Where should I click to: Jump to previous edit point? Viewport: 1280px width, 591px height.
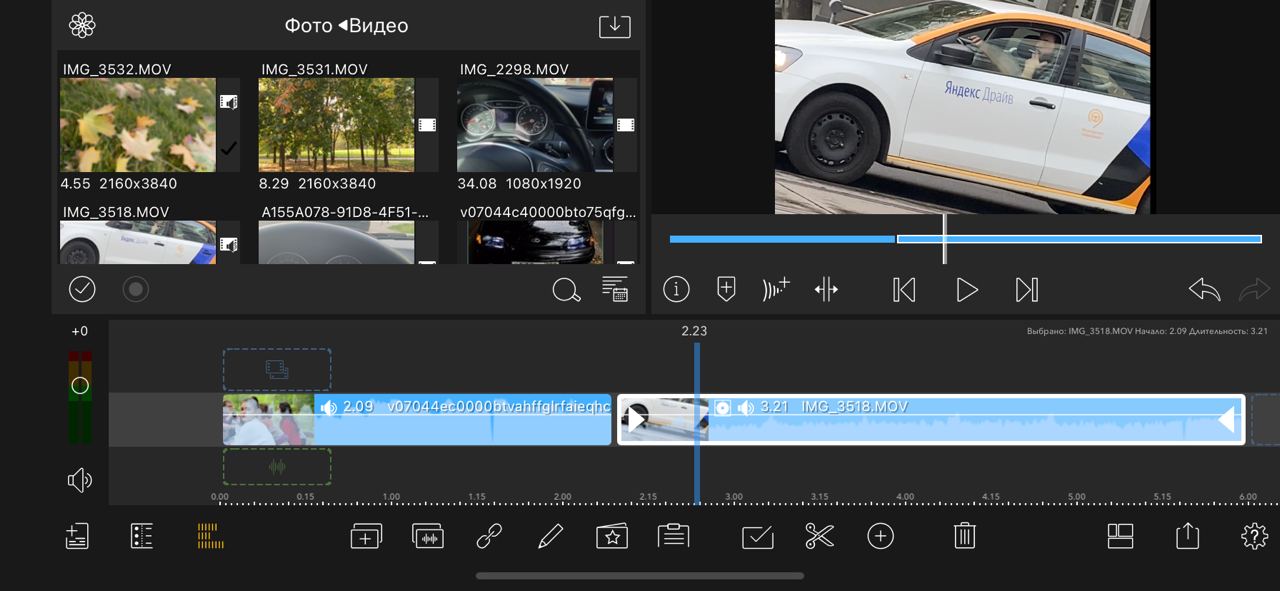tap(904, 290)
